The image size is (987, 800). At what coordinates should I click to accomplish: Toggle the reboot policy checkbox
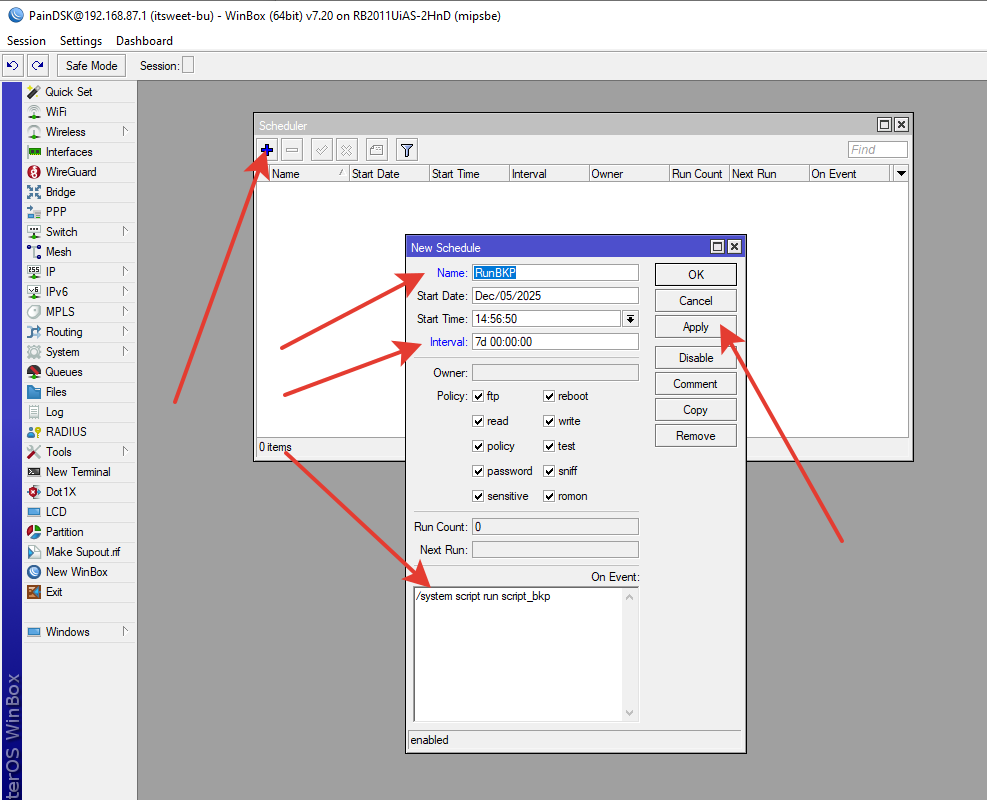point(550,396)
